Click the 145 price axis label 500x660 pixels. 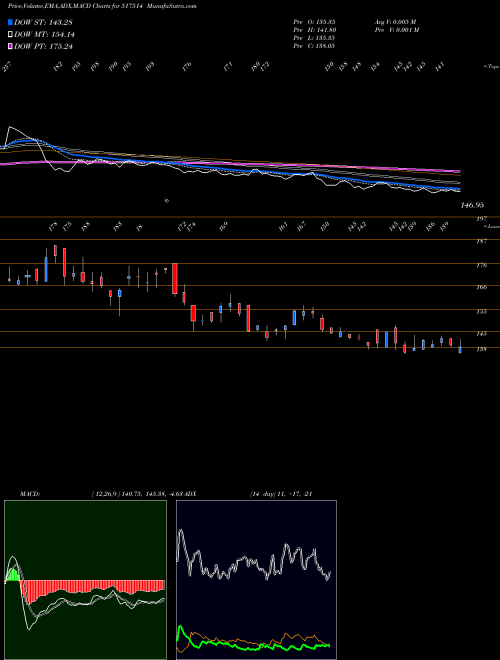(x=481, y=333)
